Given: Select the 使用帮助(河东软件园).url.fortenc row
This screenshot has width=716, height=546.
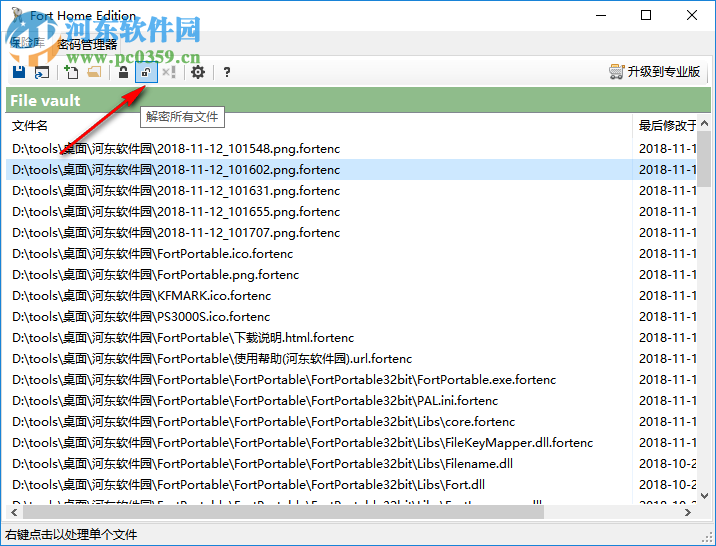Looking at the screenshot, I should coord(351,359).
